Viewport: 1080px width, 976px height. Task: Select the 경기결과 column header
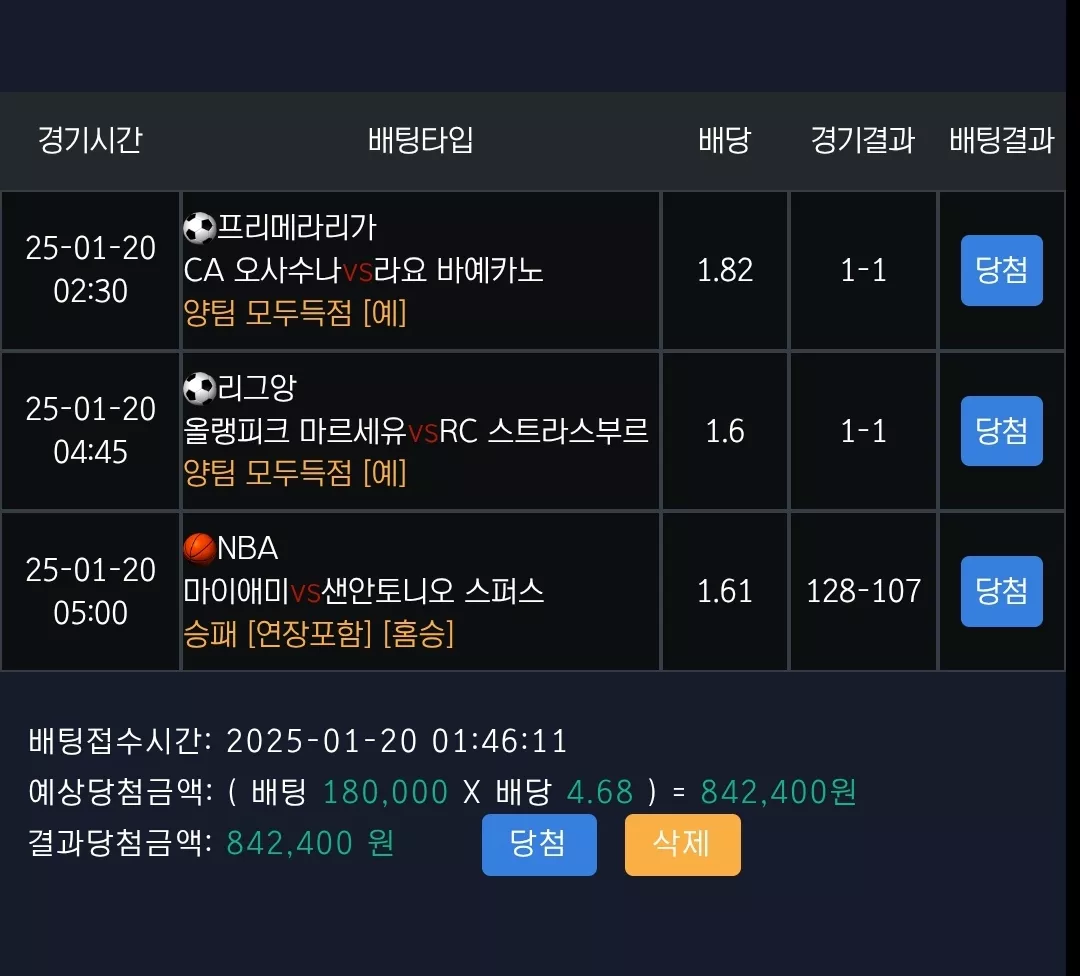pyautogui.click(x=863, y=140)
